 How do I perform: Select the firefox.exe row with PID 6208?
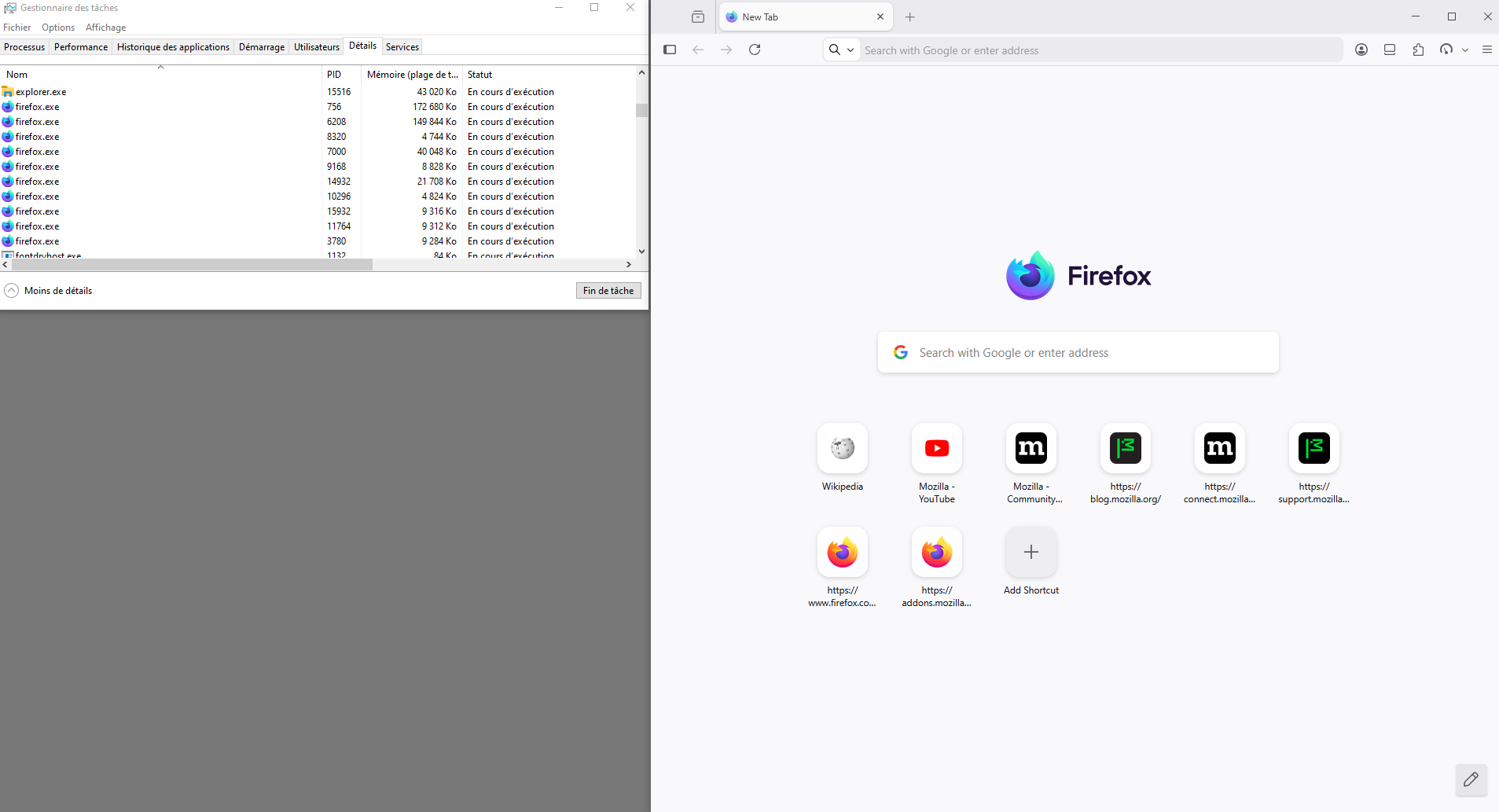(318, 122)
